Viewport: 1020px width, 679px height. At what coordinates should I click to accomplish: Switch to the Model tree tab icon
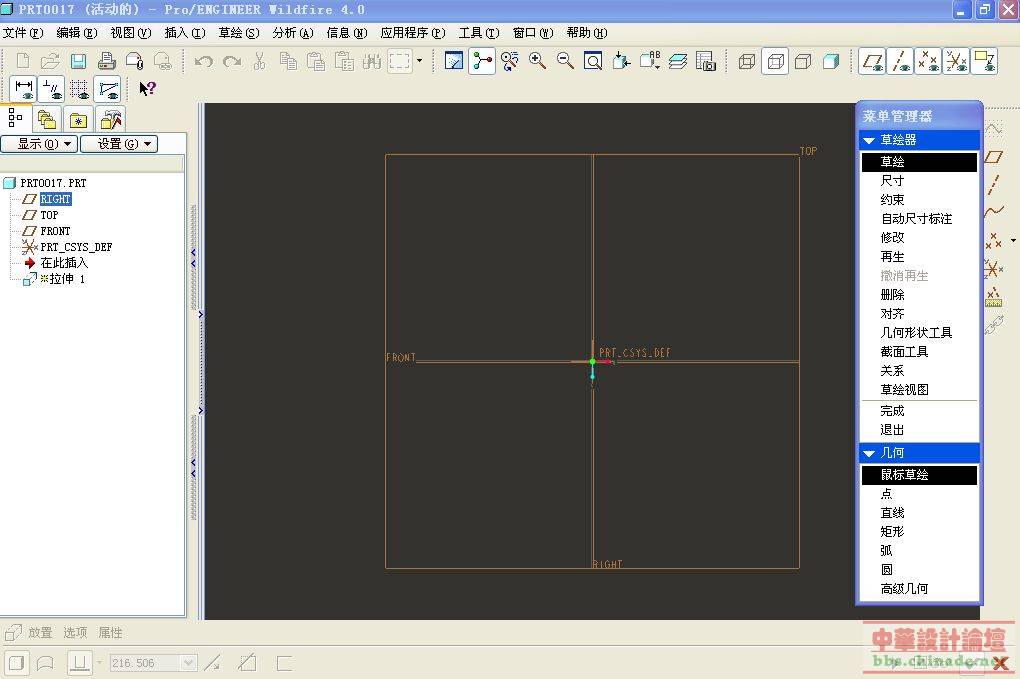coord(15,118)
